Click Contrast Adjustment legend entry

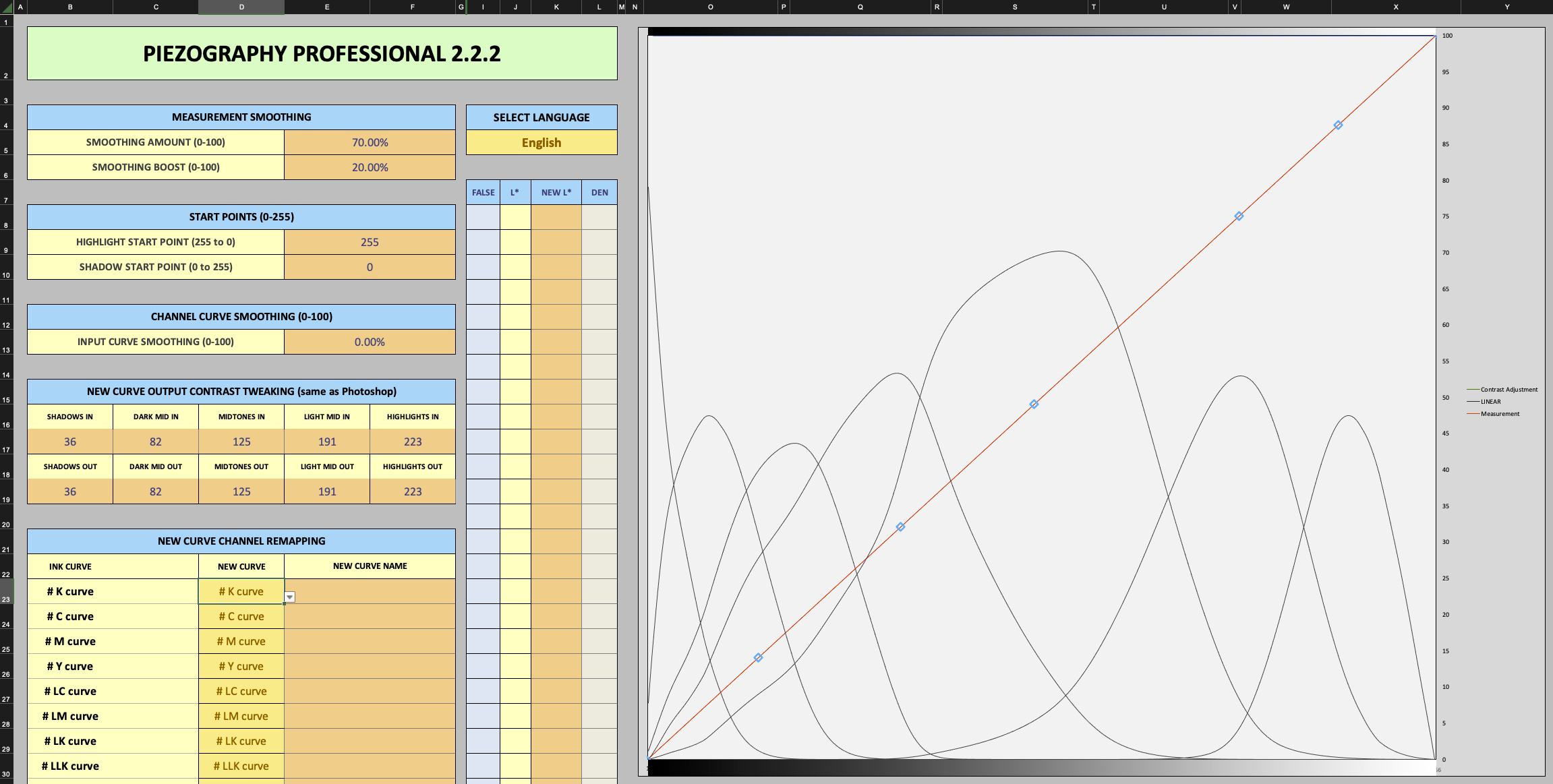tap(1502, 390)
